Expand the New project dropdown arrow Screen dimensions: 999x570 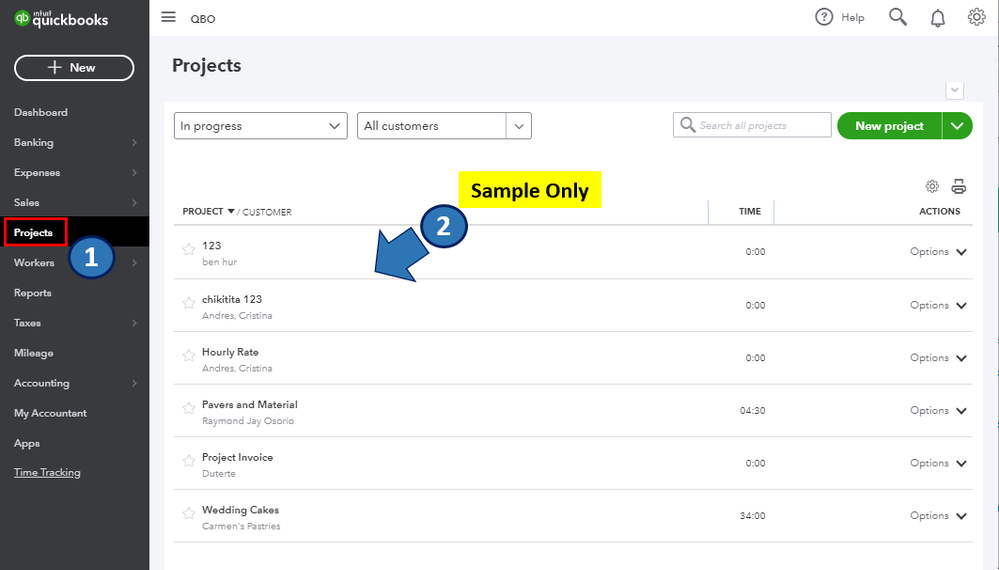coord(958,126)
